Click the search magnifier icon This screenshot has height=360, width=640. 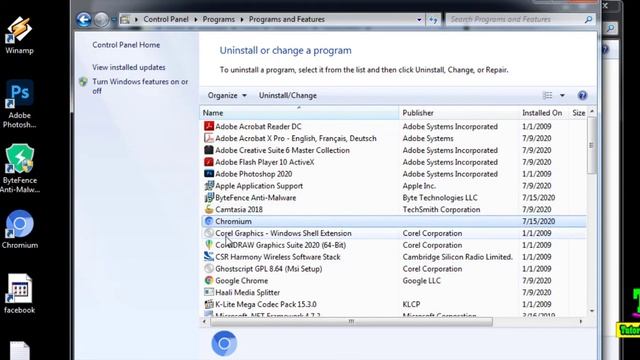pyautogui.click(x=588, y=19)
